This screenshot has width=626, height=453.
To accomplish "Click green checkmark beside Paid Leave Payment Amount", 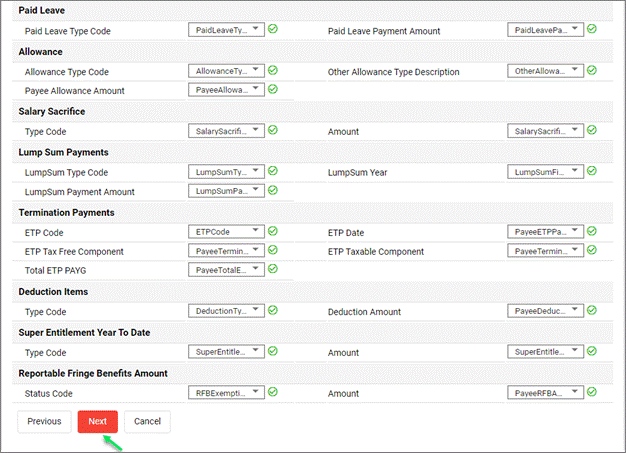I will [592, 30].
